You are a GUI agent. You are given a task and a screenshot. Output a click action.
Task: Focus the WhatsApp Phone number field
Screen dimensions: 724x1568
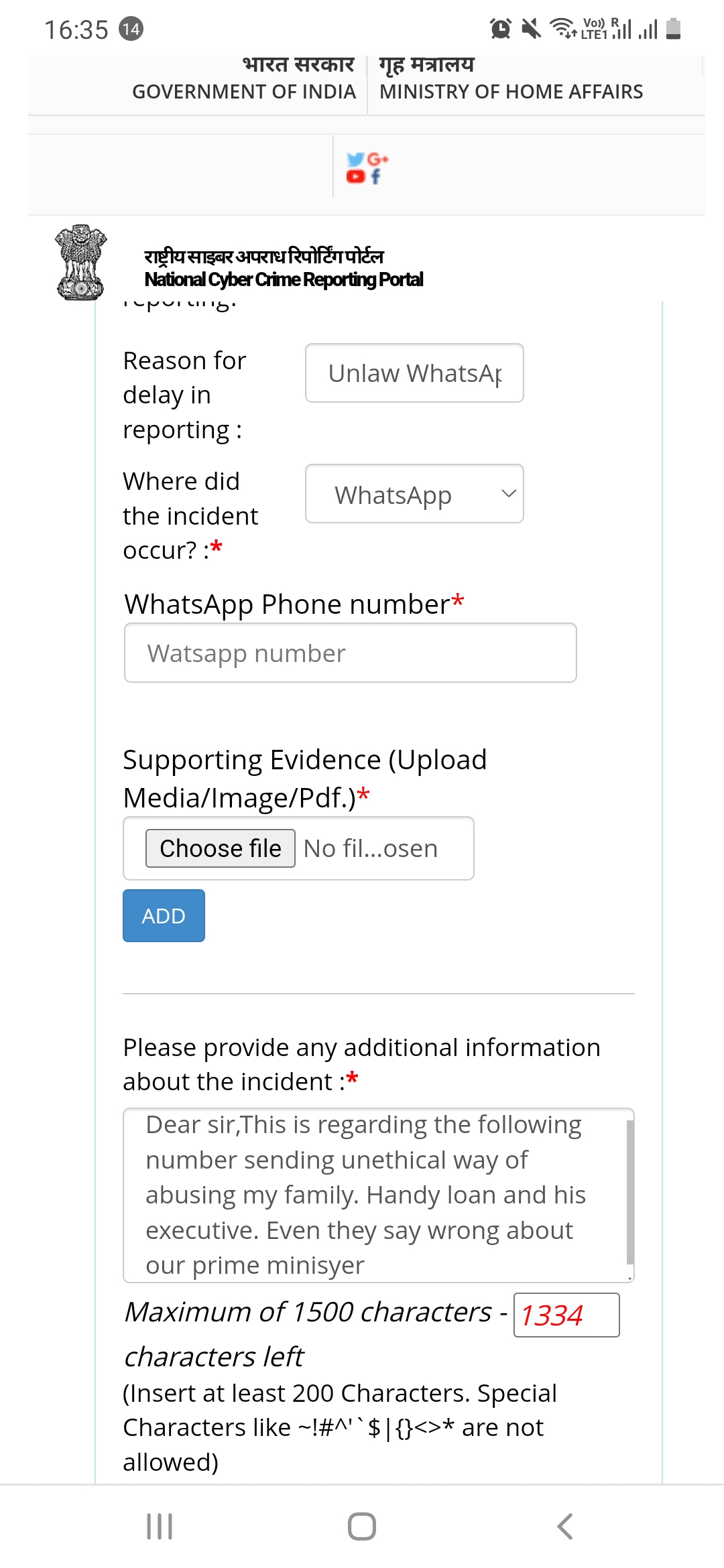(350, 653)
